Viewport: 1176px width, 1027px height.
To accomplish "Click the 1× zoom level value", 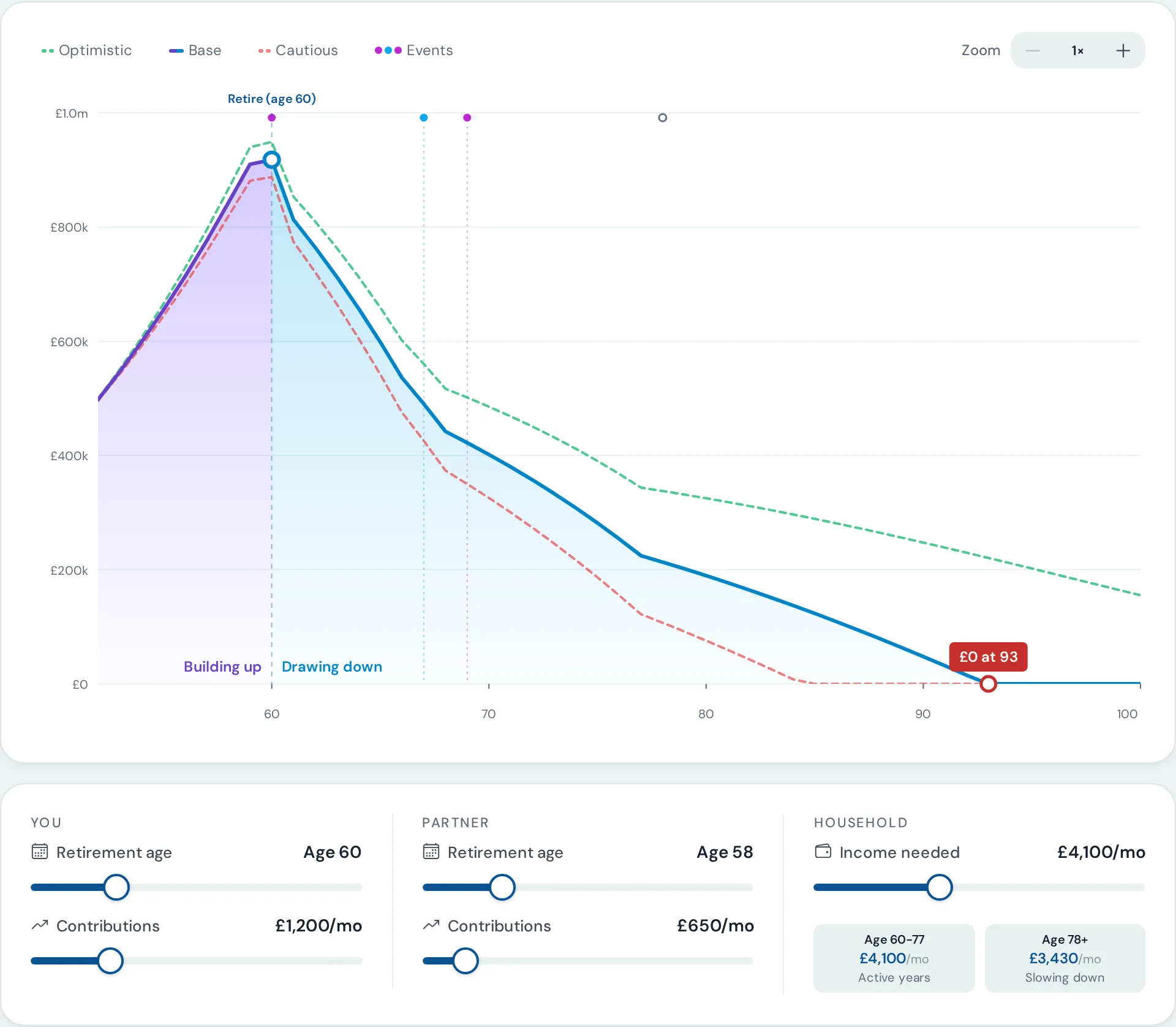I will tap(1077, 51).
